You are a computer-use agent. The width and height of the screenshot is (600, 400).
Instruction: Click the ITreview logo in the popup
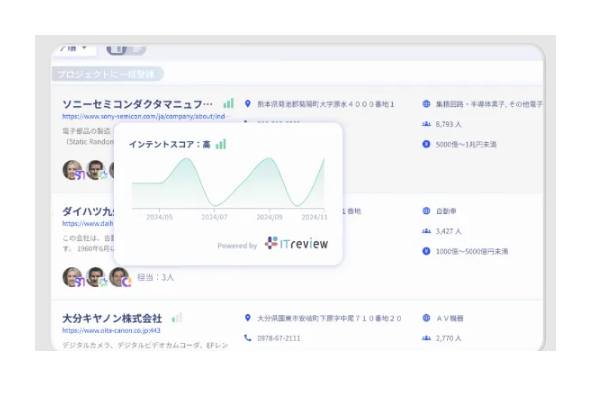coord(296,243)
